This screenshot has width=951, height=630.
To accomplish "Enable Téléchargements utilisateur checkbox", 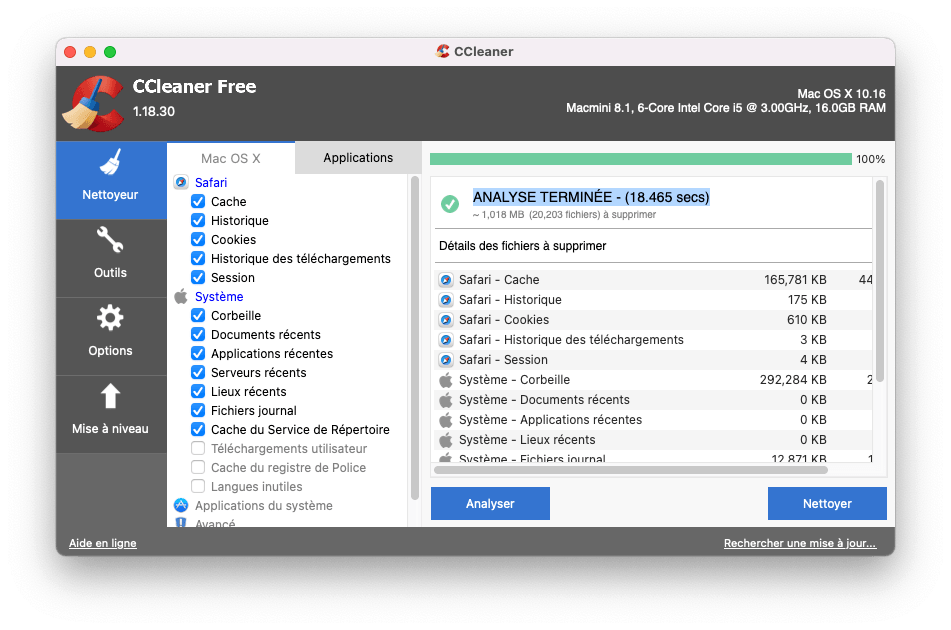I will point(198,448).
